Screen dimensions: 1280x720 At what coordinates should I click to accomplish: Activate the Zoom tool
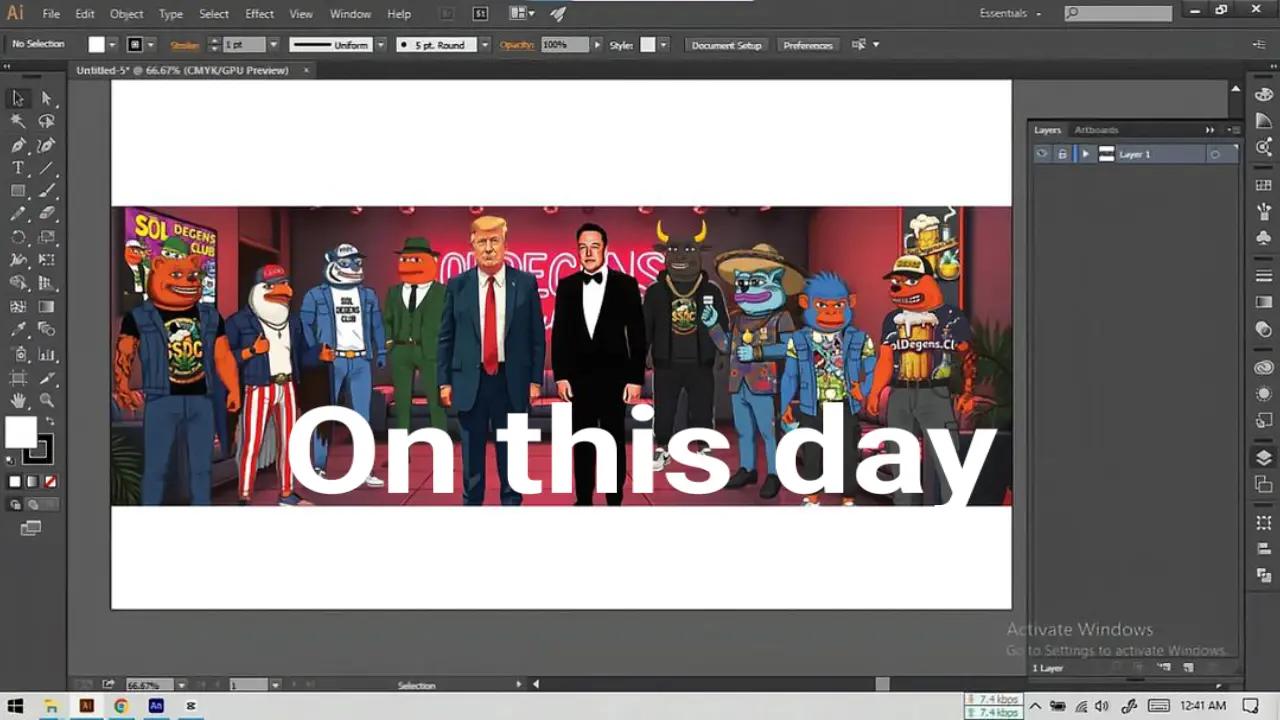(x=46, y=400)
